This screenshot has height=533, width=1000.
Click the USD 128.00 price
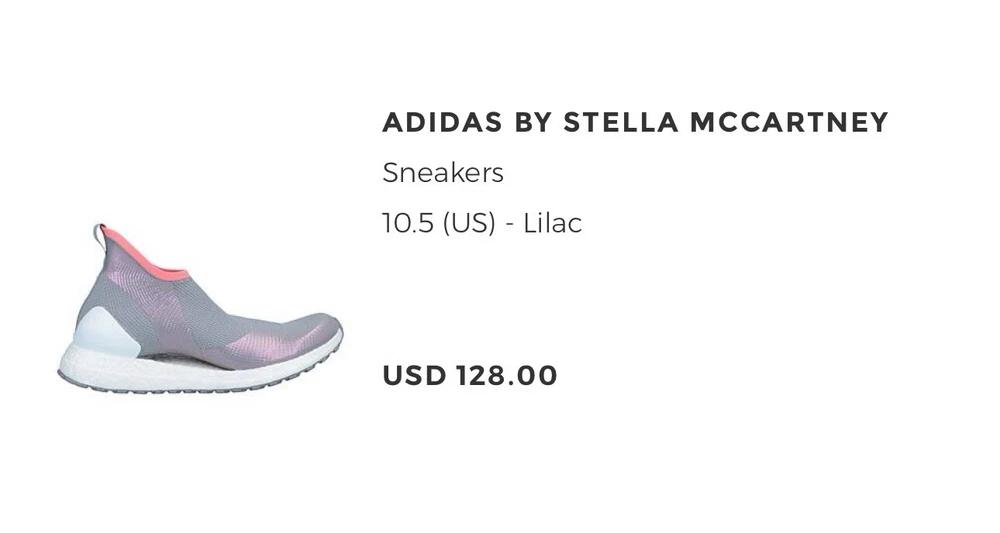click(x=470, y=376)
